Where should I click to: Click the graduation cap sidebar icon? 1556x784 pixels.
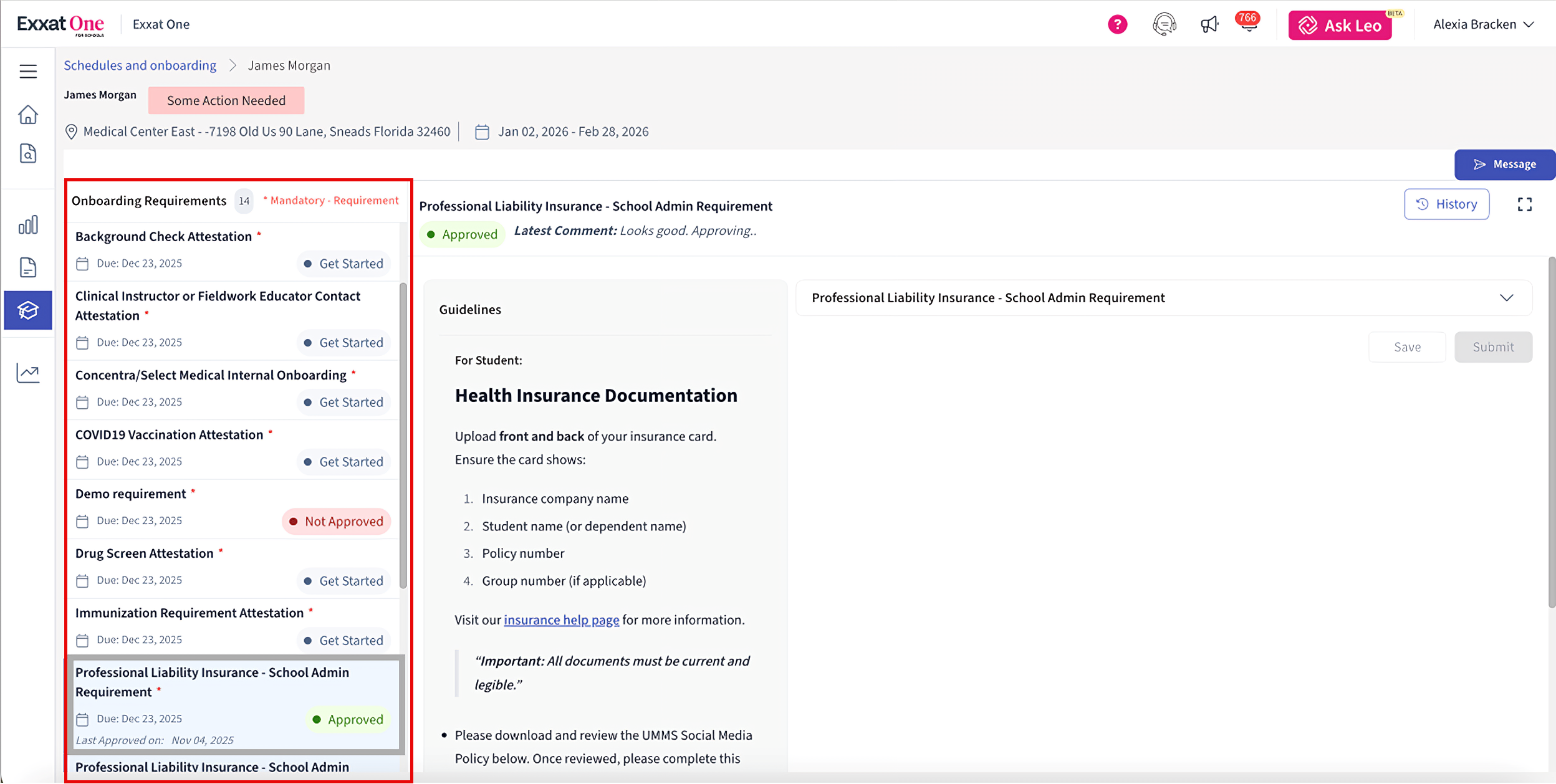click(x=28, y=310)
